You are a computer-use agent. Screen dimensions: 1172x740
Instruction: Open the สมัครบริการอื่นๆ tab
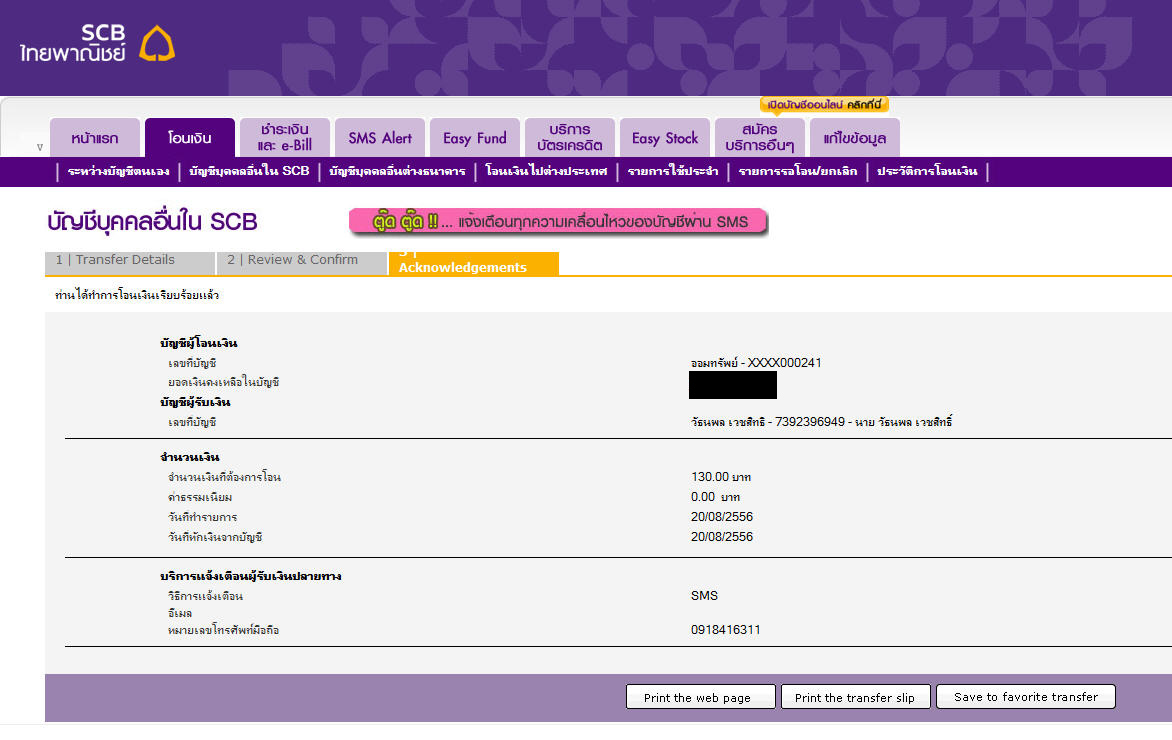(759, 138)
